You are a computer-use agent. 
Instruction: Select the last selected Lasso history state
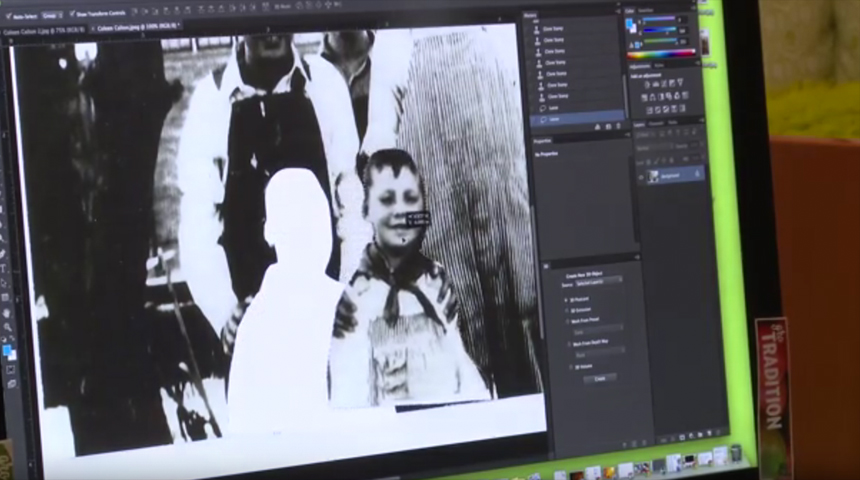click(x=578, y=119)
